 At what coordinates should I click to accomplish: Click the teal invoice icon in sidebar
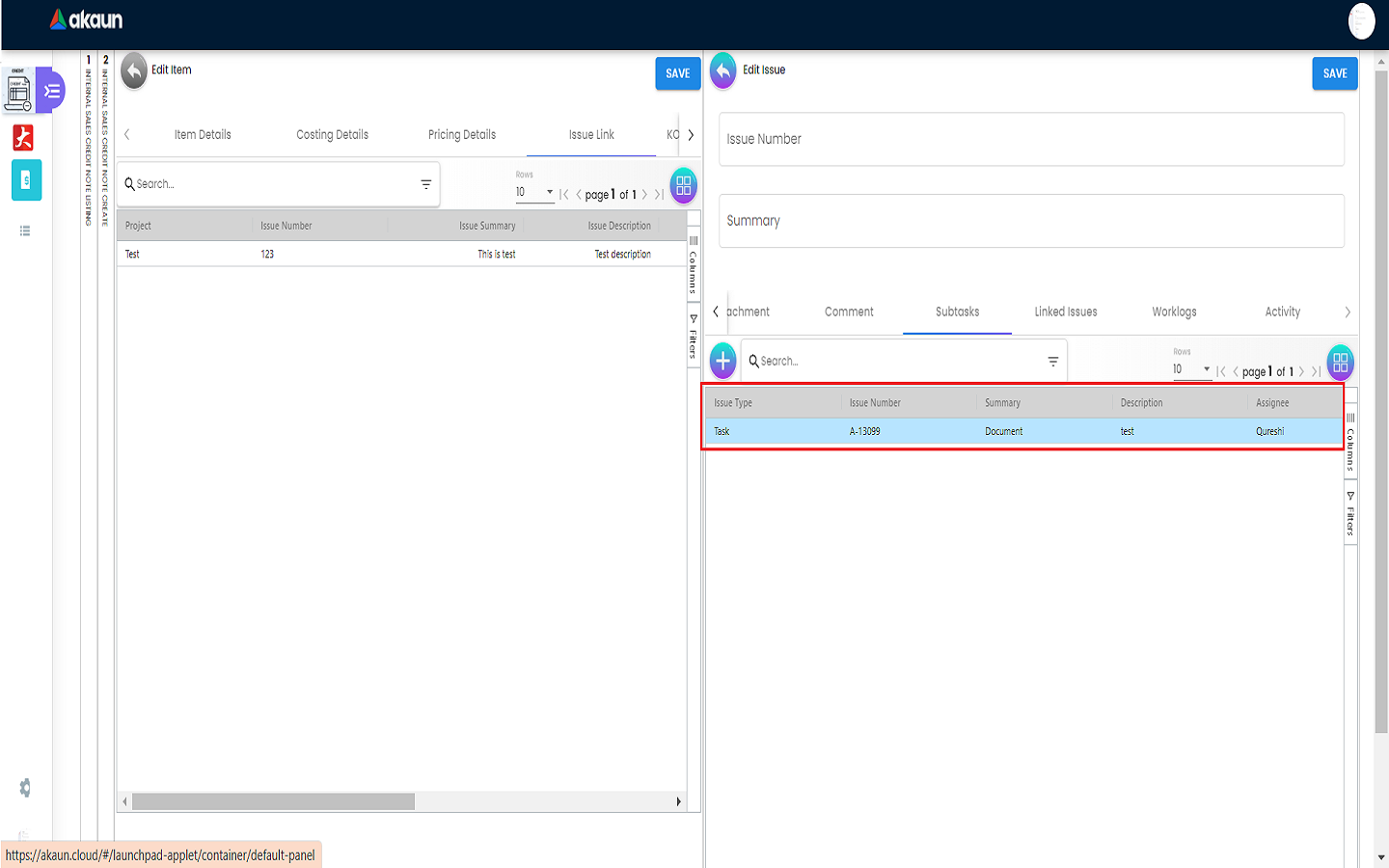(x=26, y=180)
